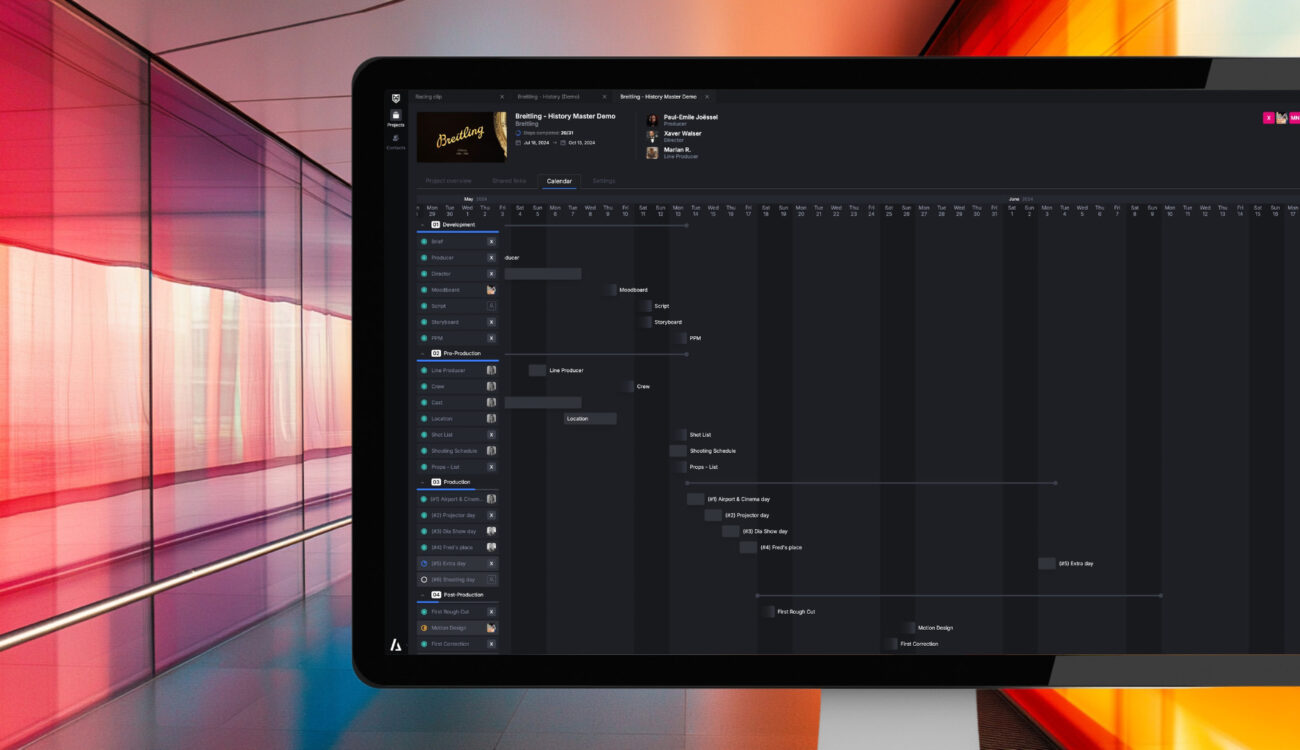Click the assignee badge on the First Rough Cut row

pos(491,612)
